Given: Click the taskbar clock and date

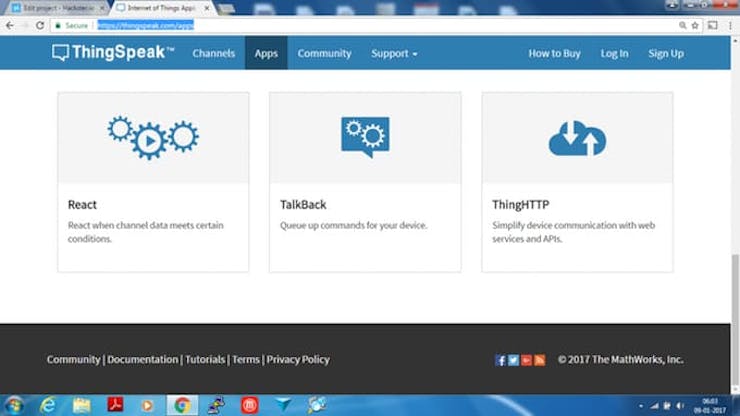Looking at the screenshot, I should pyautogui.click(x=709, y=406).
